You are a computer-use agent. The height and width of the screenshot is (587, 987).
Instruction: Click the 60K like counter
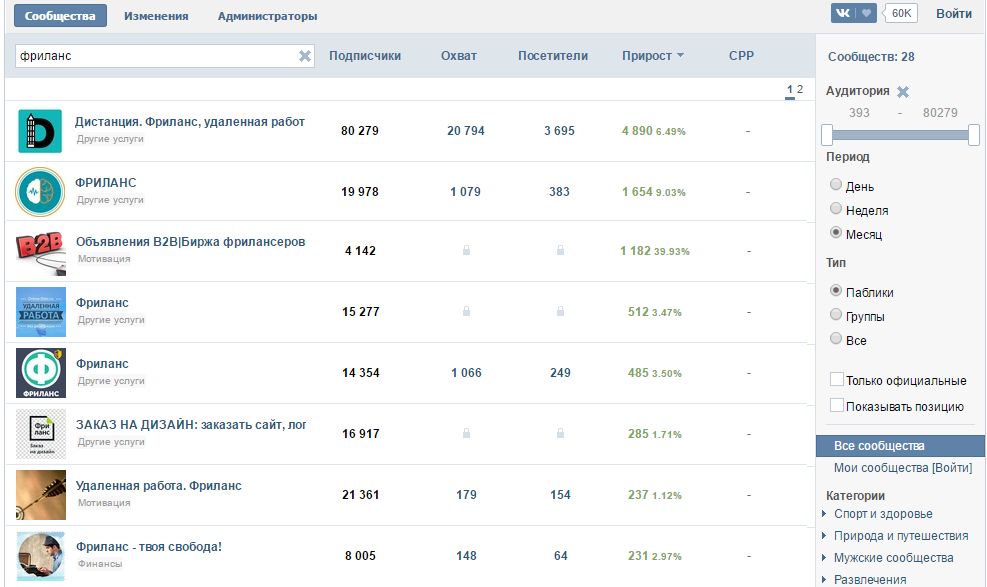[901, 13]
